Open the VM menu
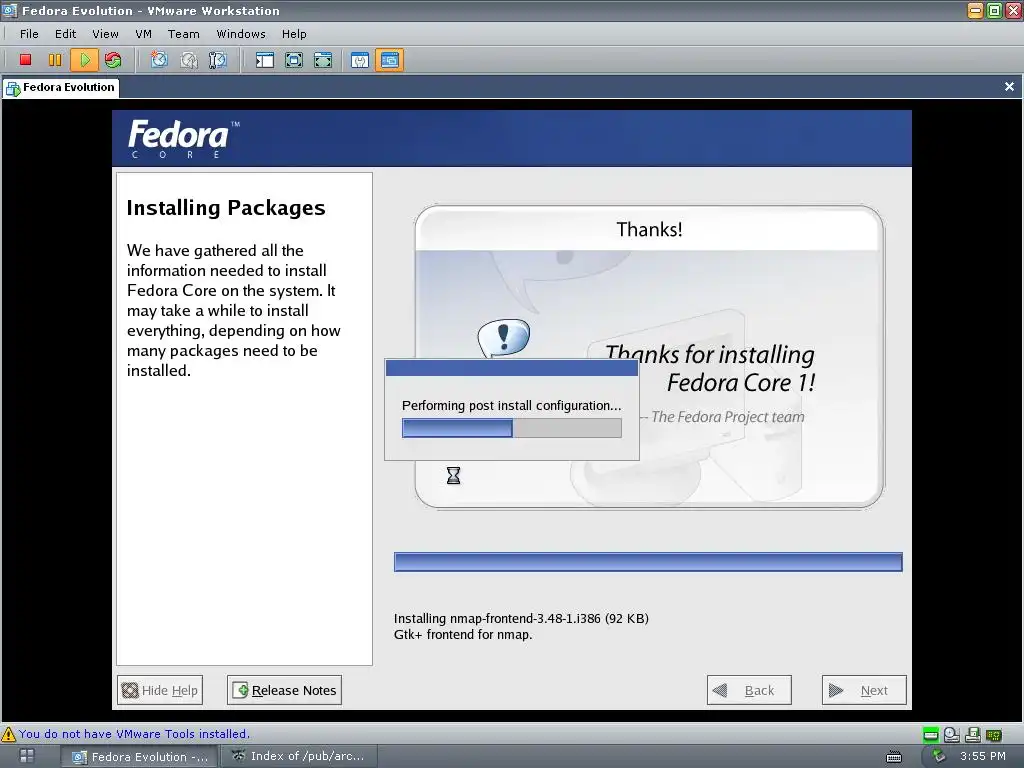 click(x=144, y=34)
